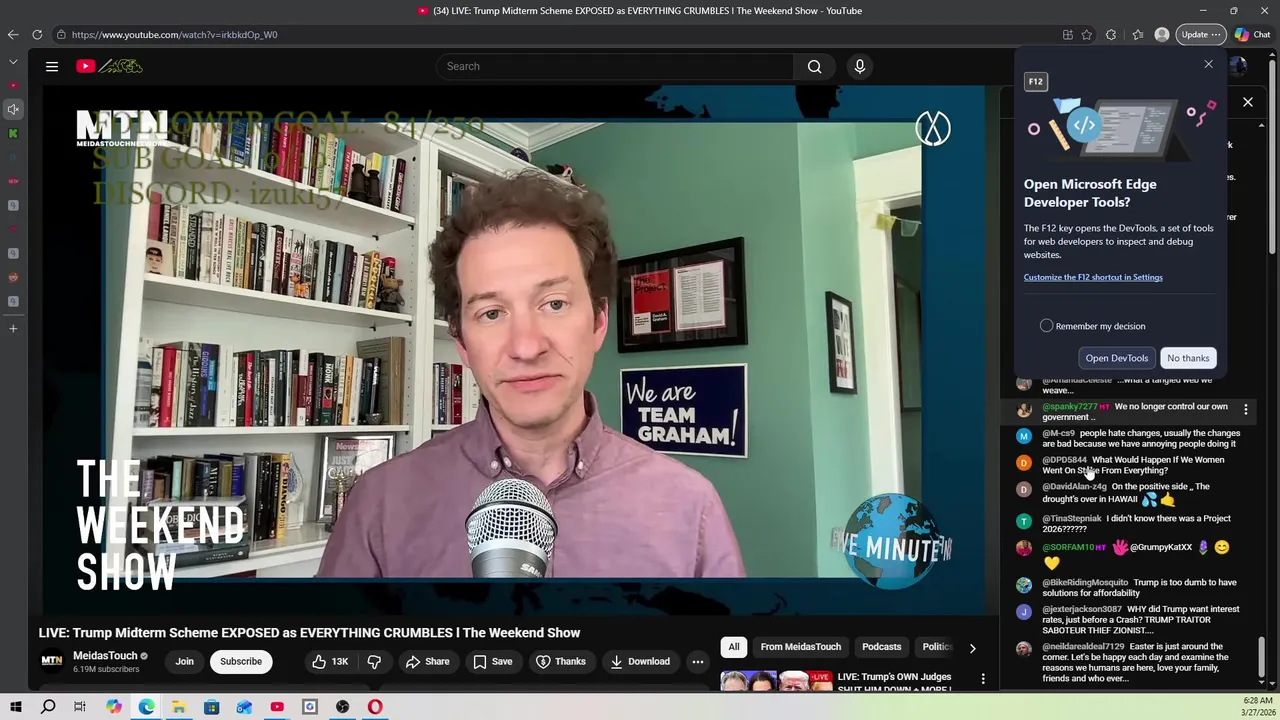1280x720 pixels.
Task: Save the video to a playlist
Action: point(492,661)
